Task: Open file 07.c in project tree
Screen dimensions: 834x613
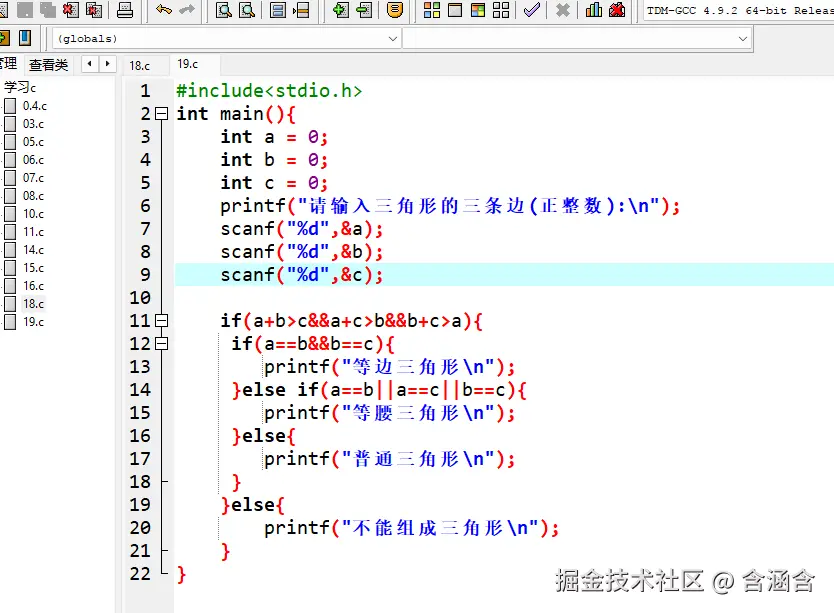Action: (33, 178)
